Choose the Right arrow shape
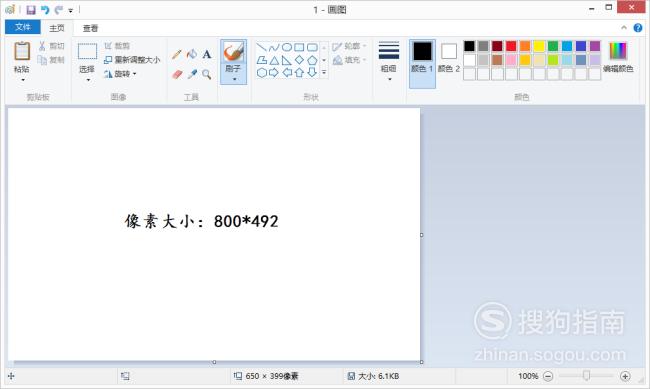This screenshot has width=650, height=389. [274, 73]
